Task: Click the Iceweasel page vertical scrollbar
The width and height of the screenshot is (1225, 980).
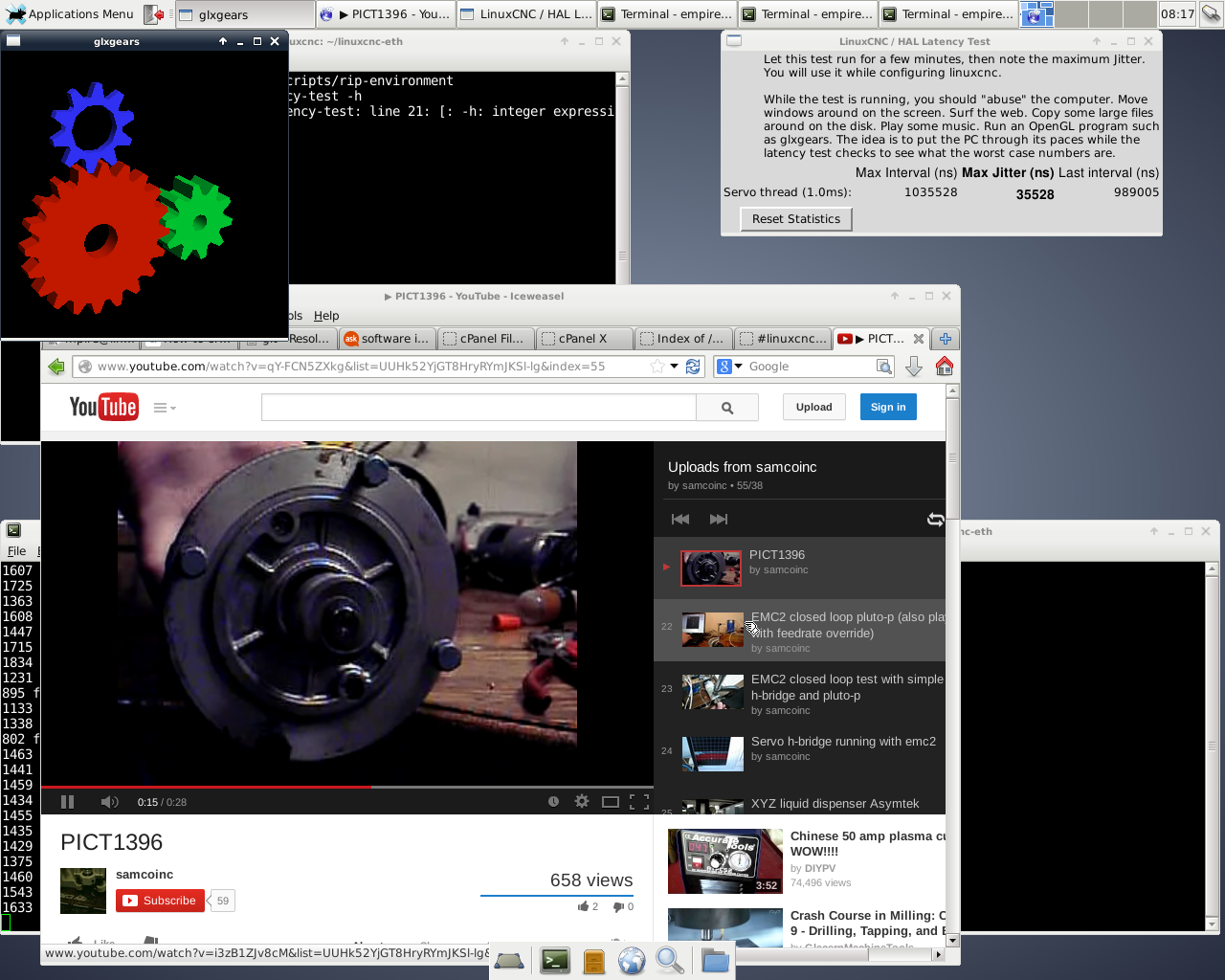Action: point(952,665)
